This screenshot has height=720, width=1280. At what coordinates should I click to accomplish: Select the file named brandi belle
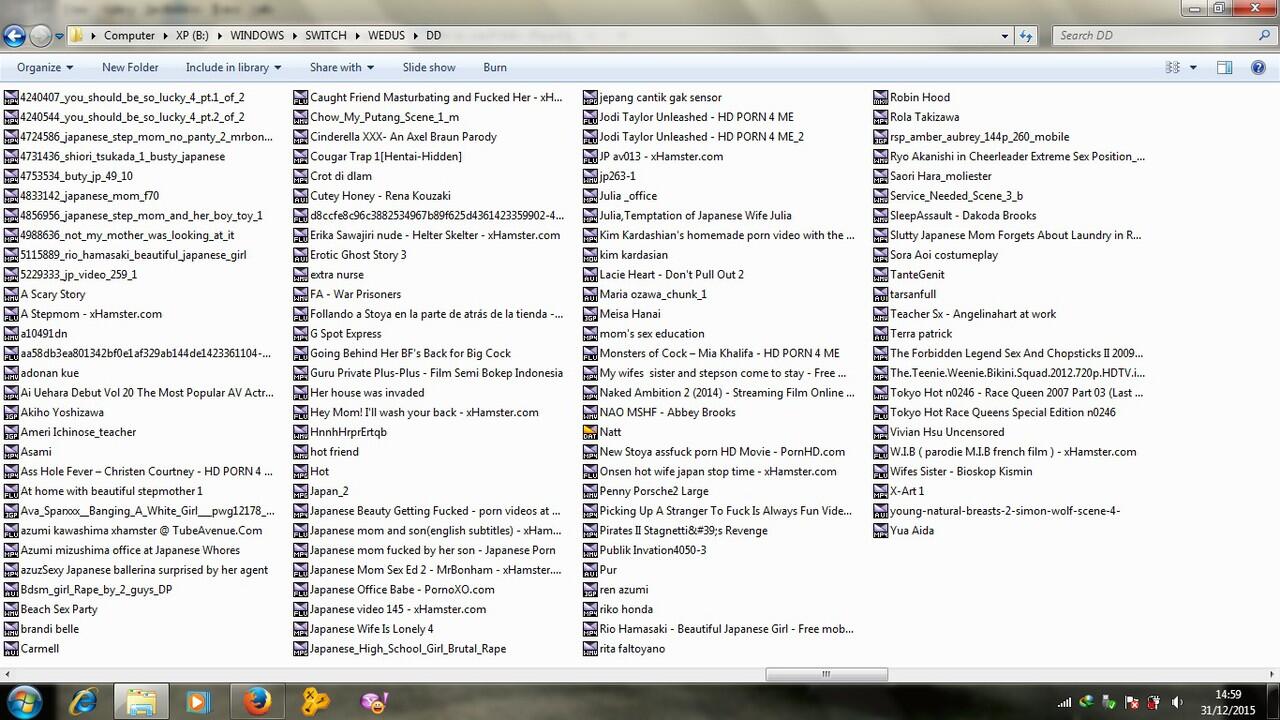[50, 629]
